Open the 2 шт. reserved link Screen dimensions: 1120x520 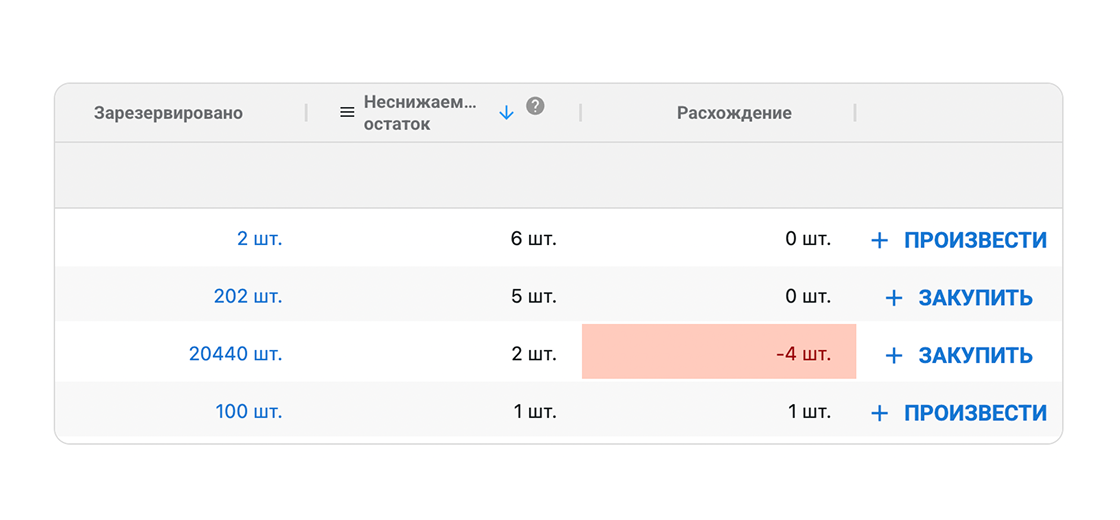259,240
